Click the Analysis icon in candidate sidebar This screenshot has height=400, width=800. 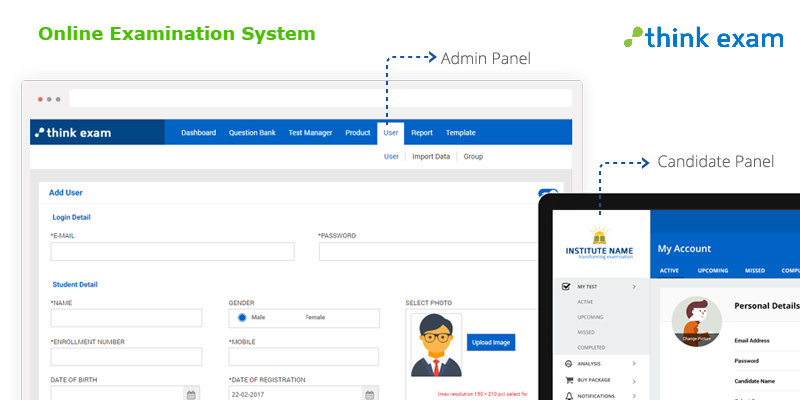(x=568, y=364)
